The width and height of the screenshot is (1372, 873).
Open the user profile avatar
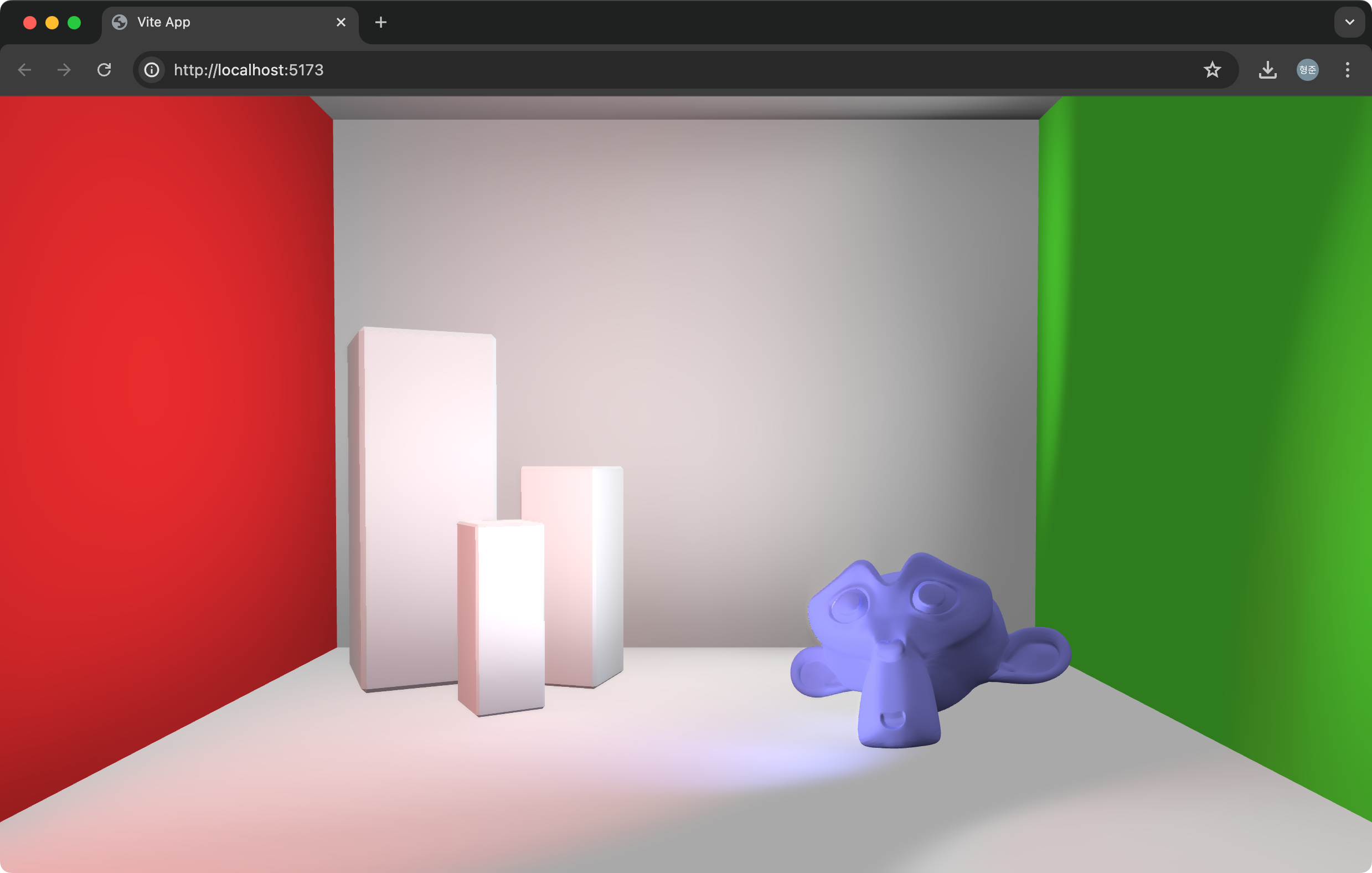click(x=1308, y=70)
